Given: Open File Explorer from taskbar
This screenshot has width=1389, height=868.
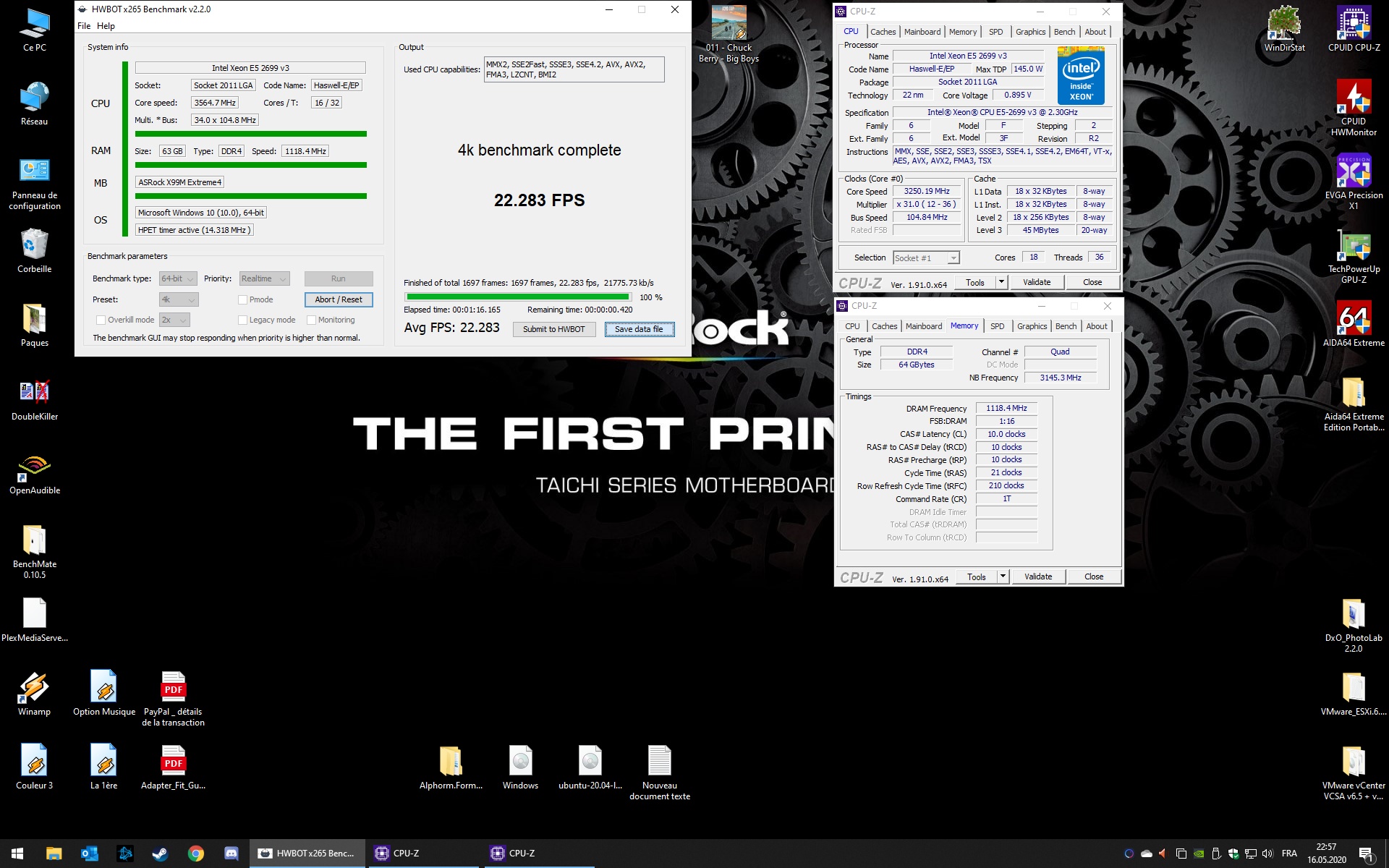Looking at the screenshot, I should coord(54,854).
